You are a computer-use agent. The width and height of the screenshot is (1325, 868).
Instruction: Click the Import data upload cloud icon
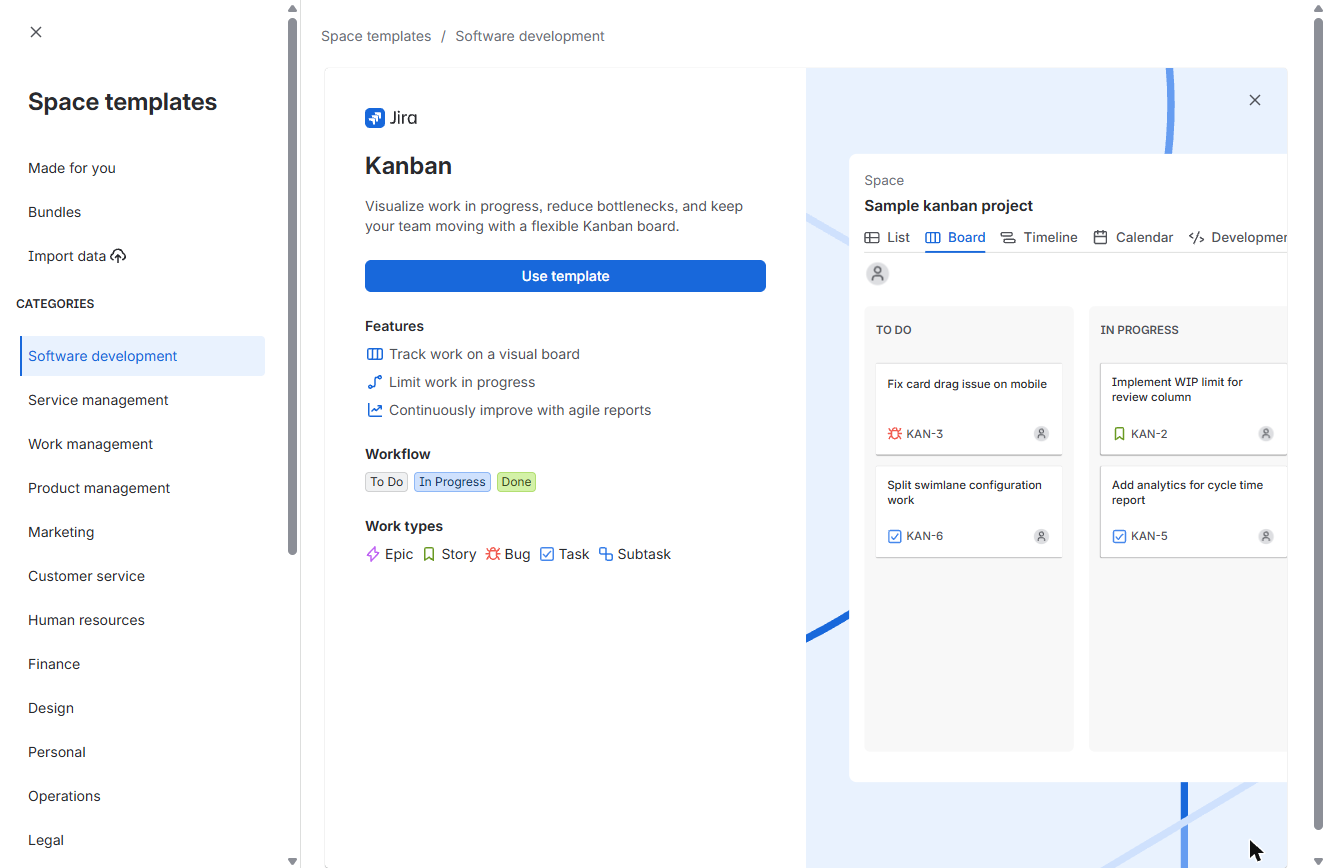click(118, 256)
